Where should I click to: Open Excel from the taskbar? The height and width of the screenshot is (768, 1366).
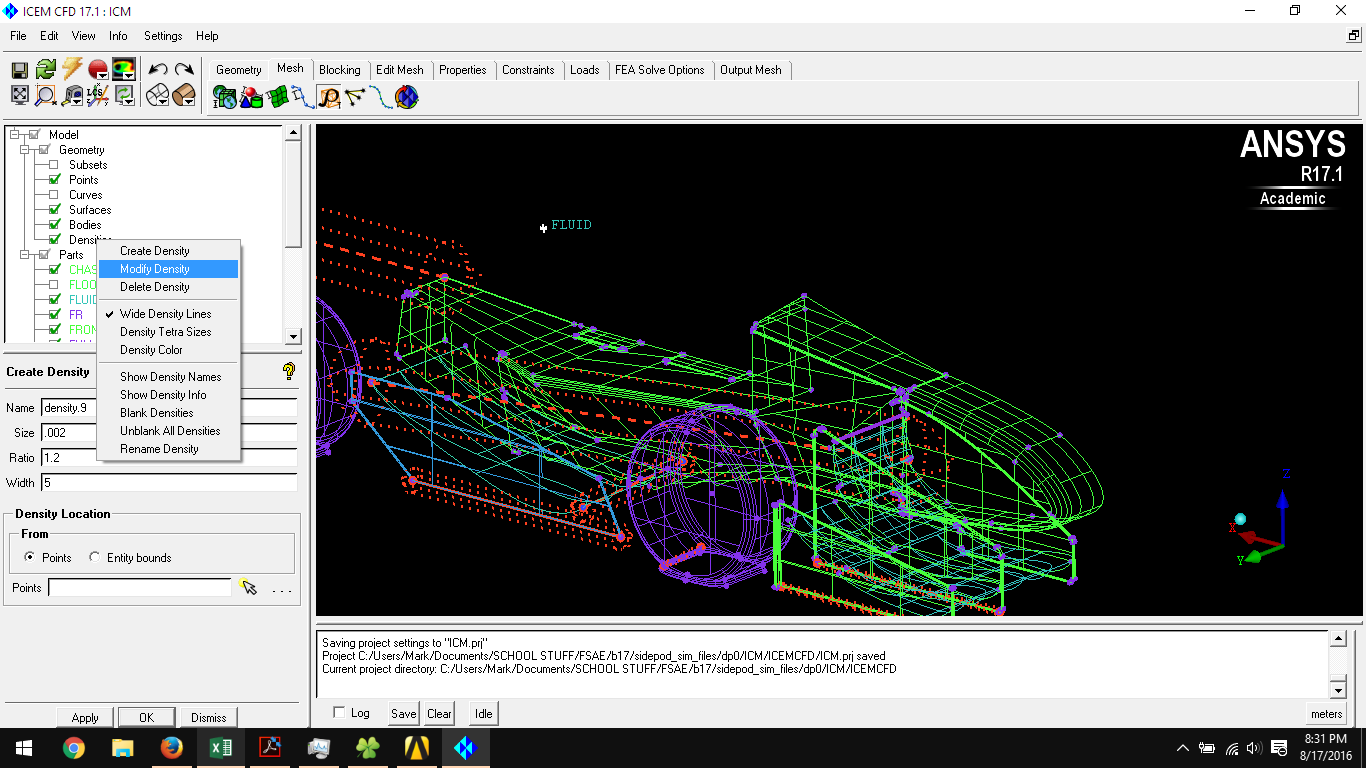click(x=221, y=747)
